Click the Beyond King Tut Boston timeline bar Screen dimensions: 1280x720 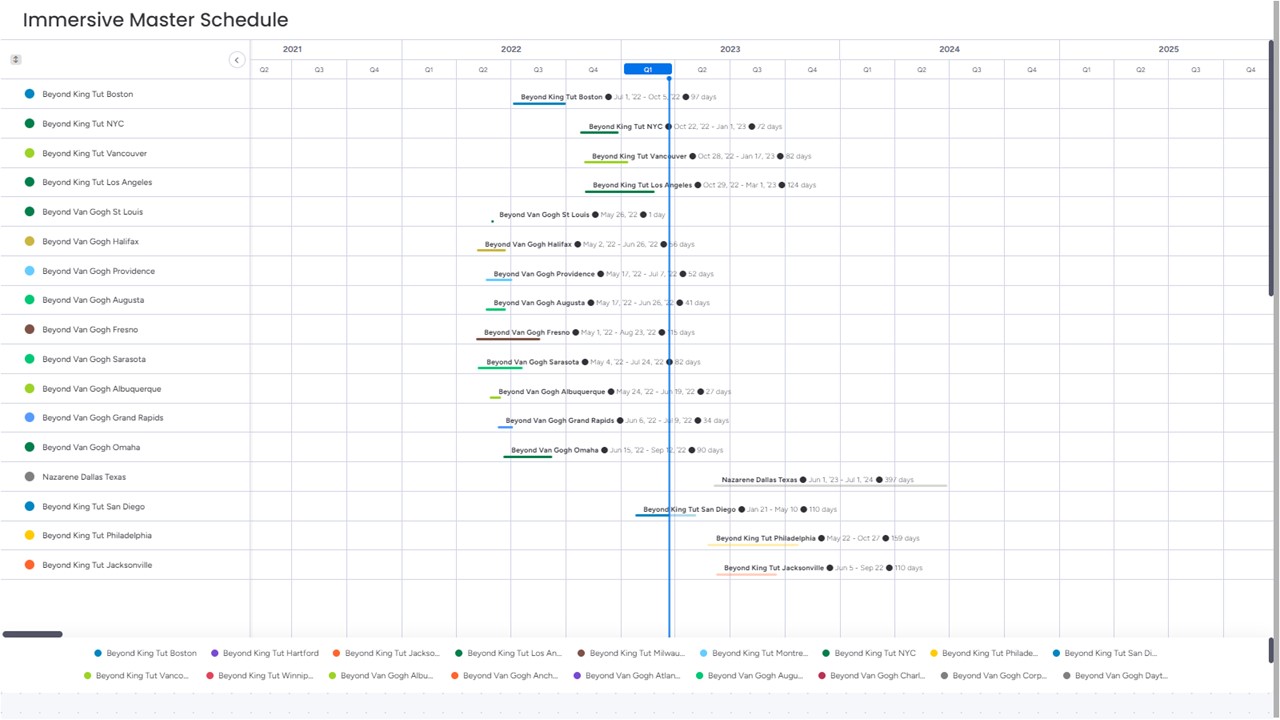(540, 104)
